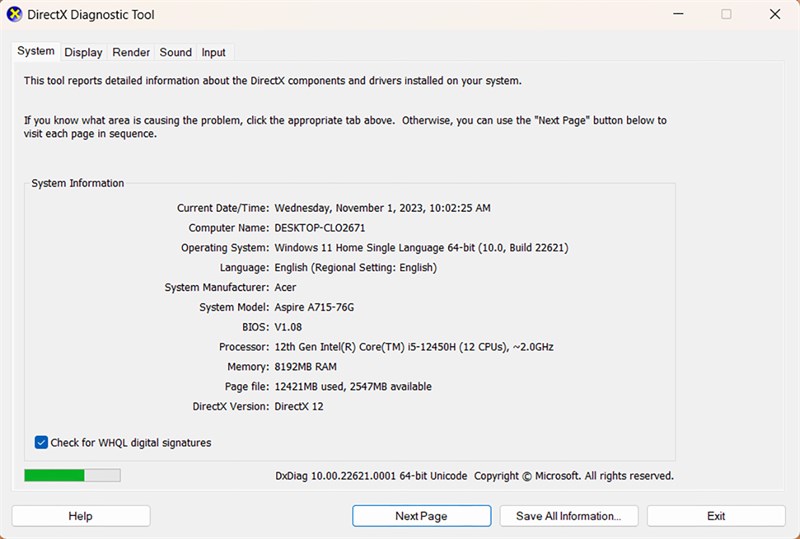The height and width of the screenshot is (539, 800).
Task: Click the green loading progress bar
Action: tap(72, 476)
